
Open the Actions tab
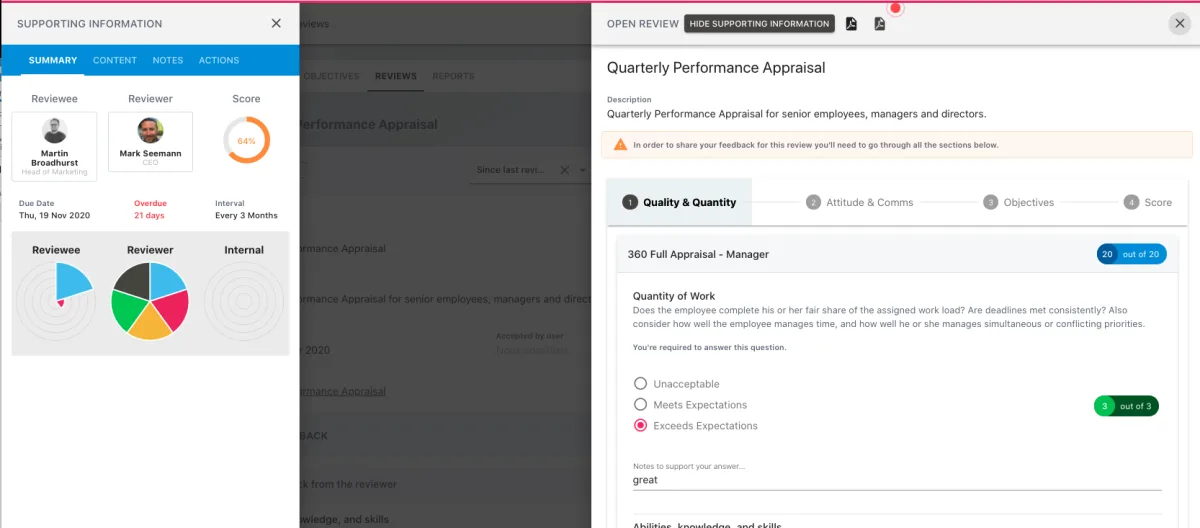click(x=219, y=60)
